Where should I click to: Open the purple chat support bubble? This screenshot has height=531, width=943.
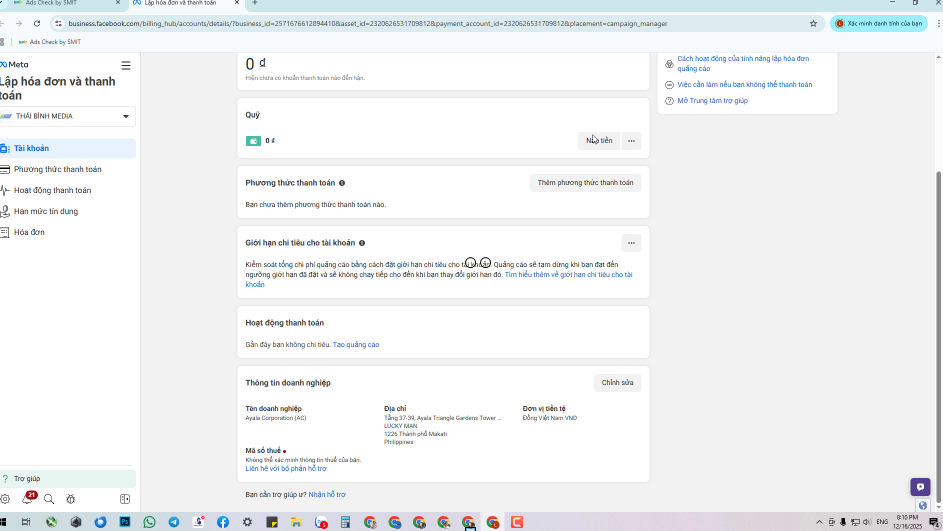(920, 487)
